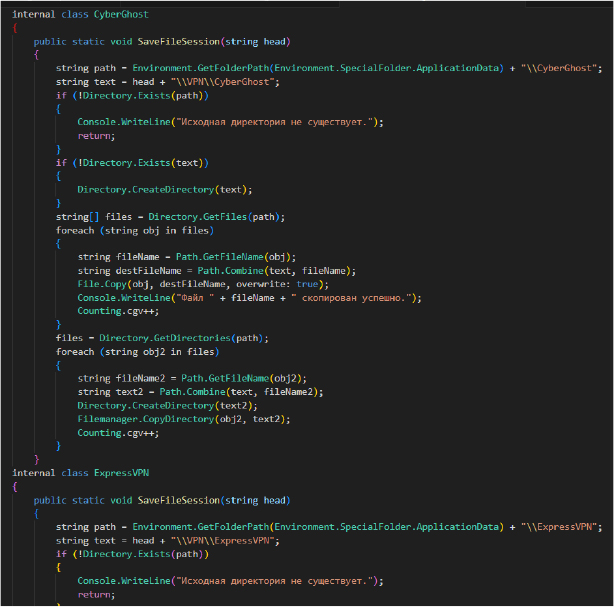Click the foreach (string obj2 in files) line
The height and width of the screenshot is (607, 614).
tap(138, 352)
